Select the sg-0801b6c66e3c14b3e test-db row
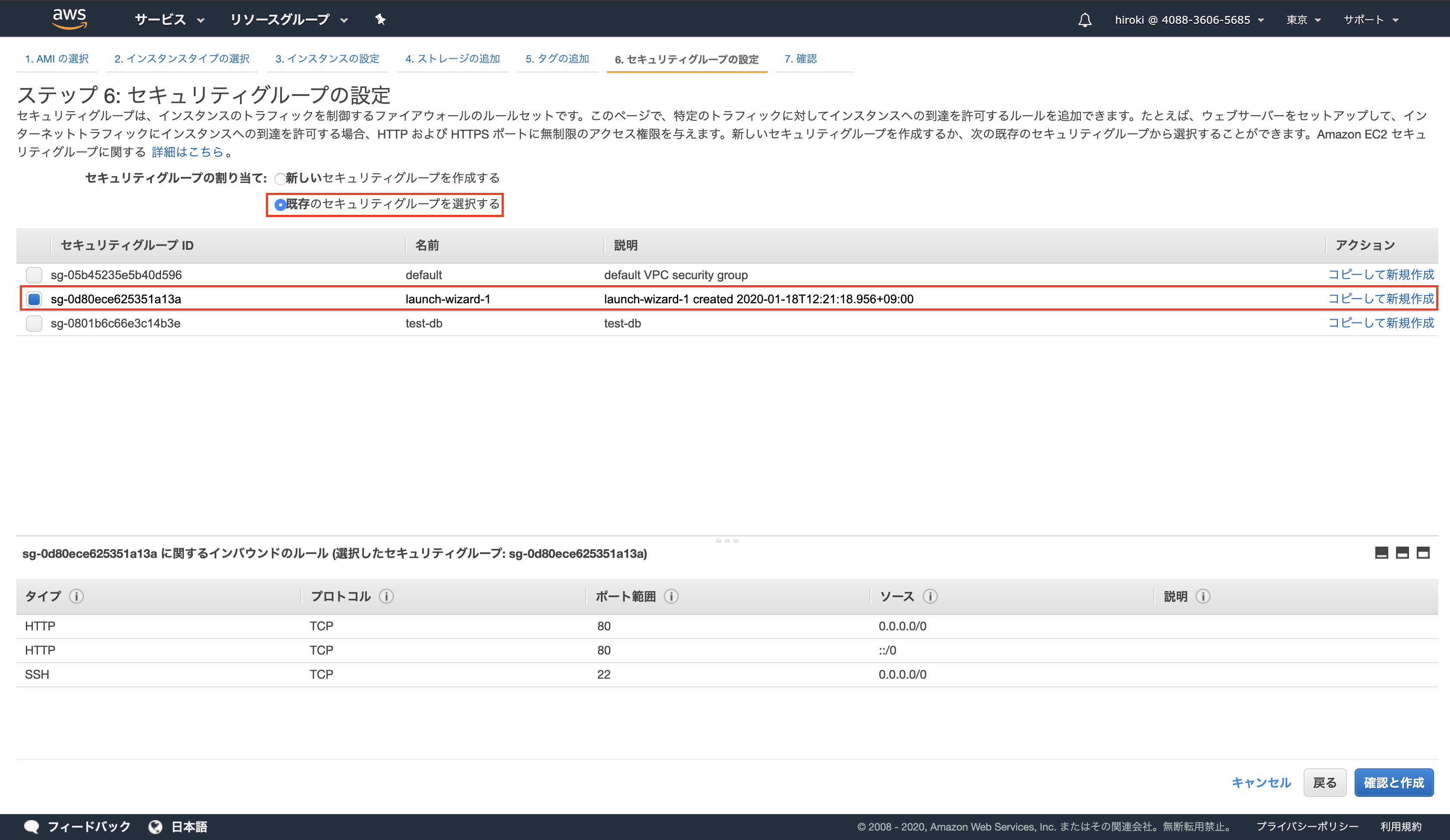Image resolution: width=1450 pixels, height=840 pixels. (115, 323)
